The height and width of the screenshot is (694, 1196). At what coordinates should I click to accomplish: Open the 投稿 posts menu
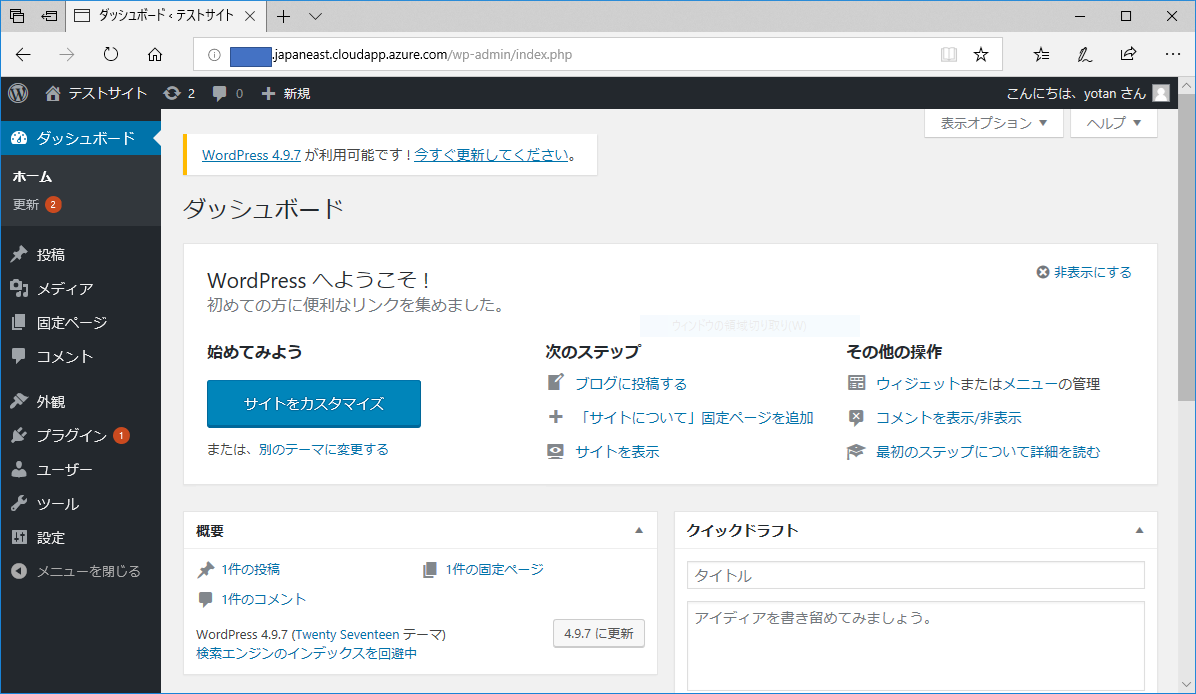pos(80,255)
